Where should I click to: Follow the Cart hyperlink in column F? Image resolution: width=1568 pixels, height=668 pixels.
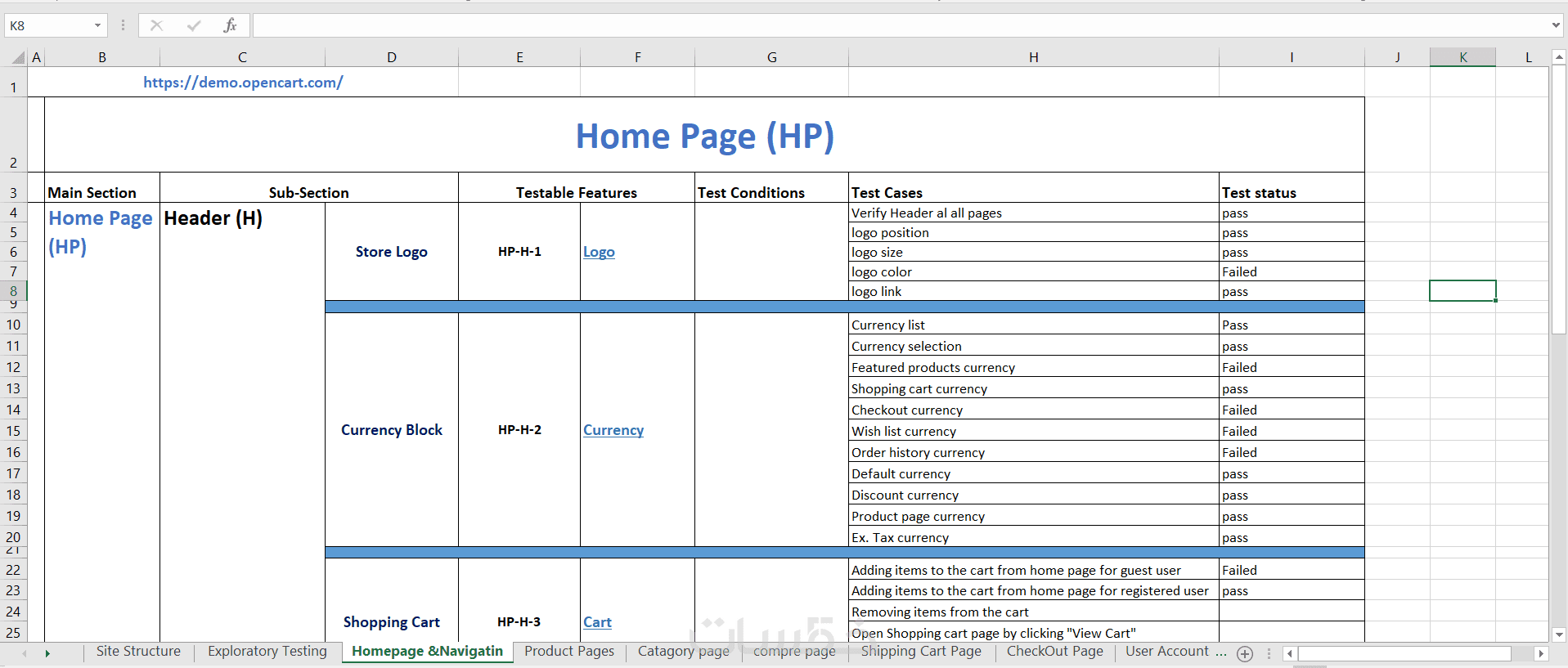pos(597,622)
